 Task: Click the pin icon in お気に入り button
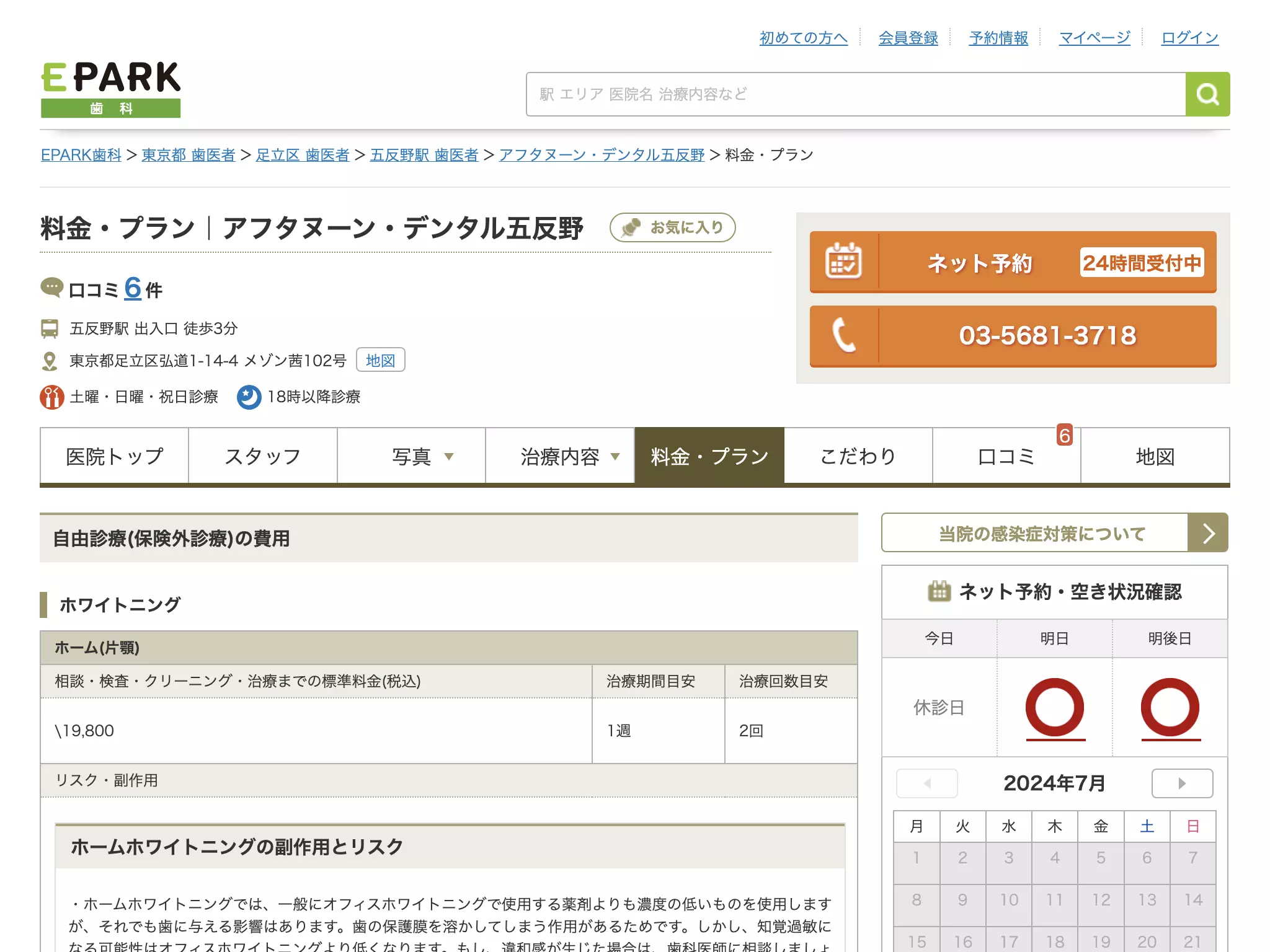point(631,227)
